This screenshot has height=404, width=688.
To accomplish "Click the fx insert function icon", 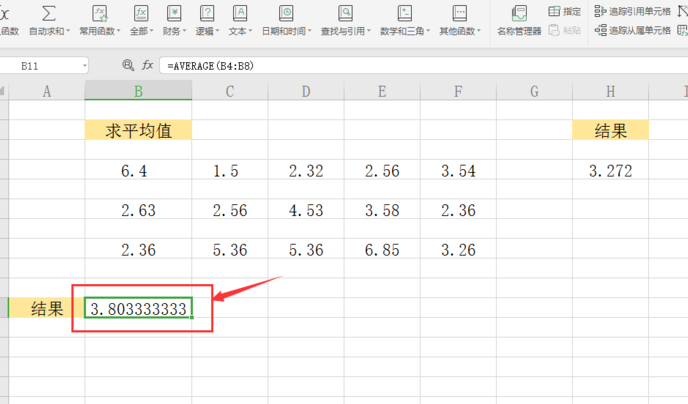I will click(x=148, y=65).
